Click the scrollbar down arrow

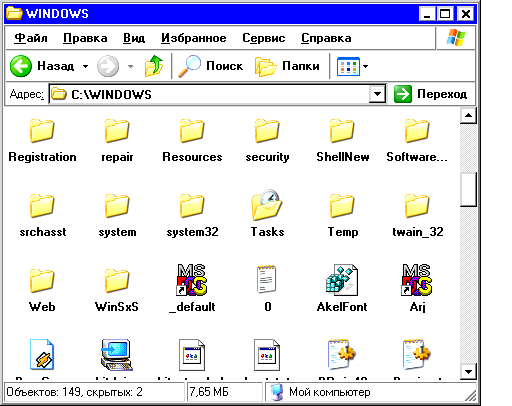point(468,372)
